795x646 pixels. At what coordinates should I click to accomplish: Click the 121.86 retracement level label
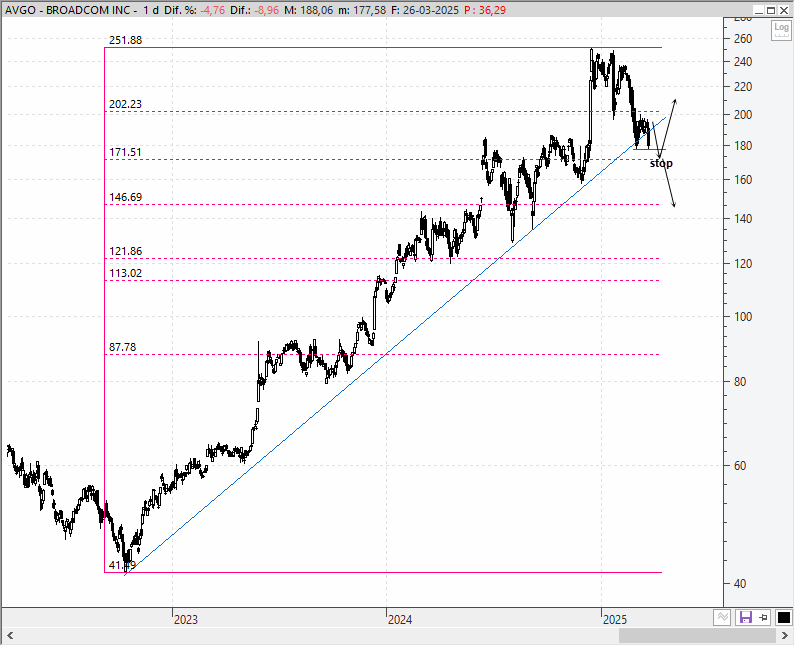tap(125, 251)
